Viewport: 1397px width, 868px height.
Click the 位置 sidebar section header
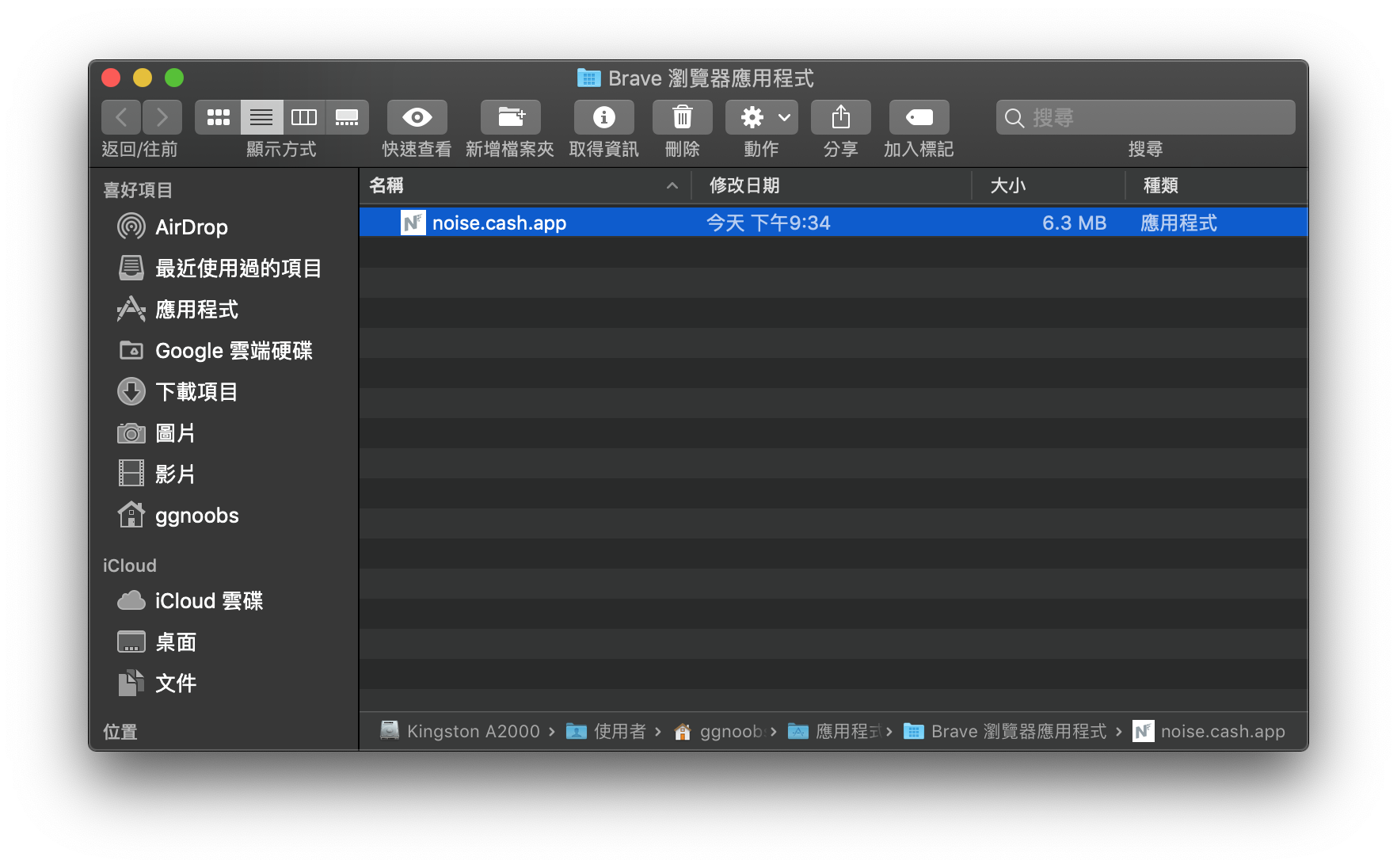[x=120, y=732]
